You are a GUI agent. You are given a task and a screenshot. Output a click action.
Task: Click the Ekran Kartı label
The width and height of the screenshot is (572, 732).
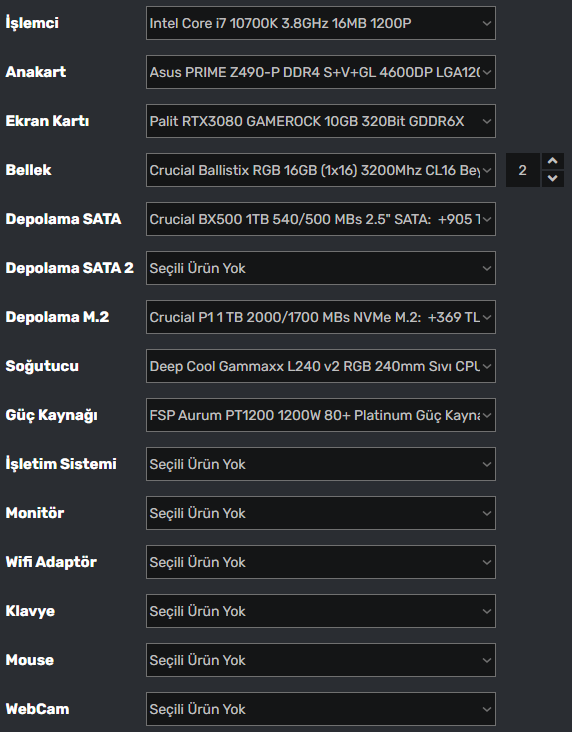(x=47, y=121)
